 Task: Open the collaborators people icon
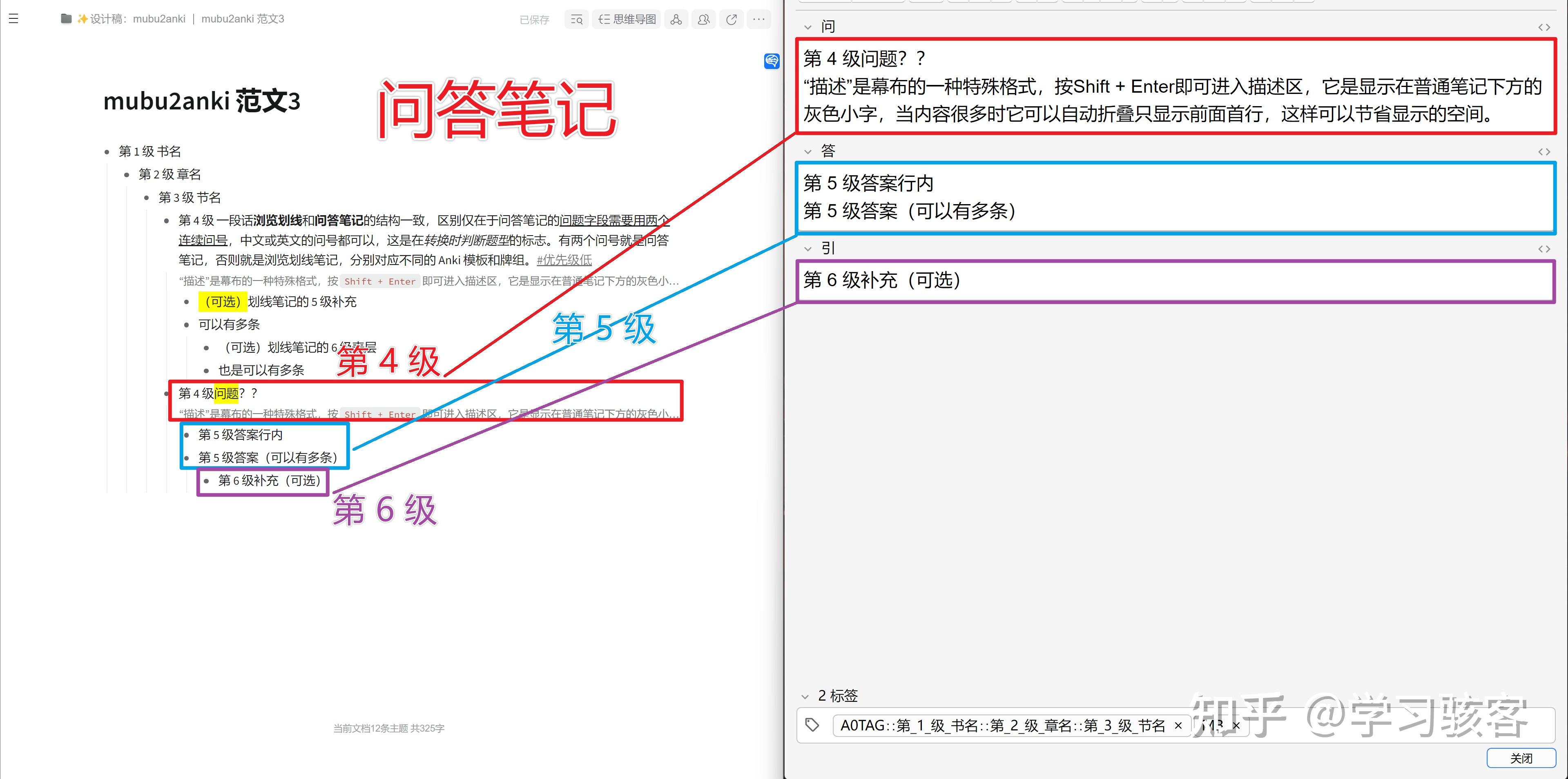pyautogui.click(x=703, y=20)
